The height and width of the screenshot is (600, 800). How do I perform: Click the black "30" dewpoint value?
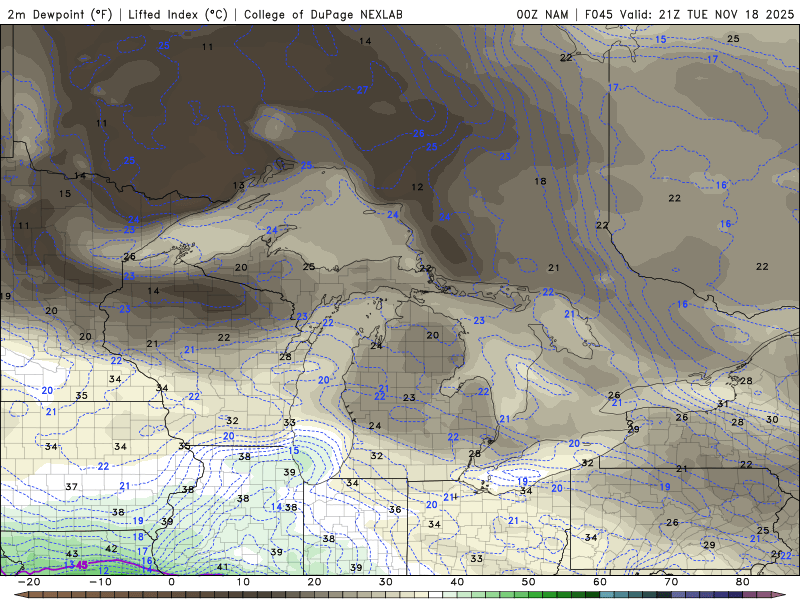coord(772,419)
